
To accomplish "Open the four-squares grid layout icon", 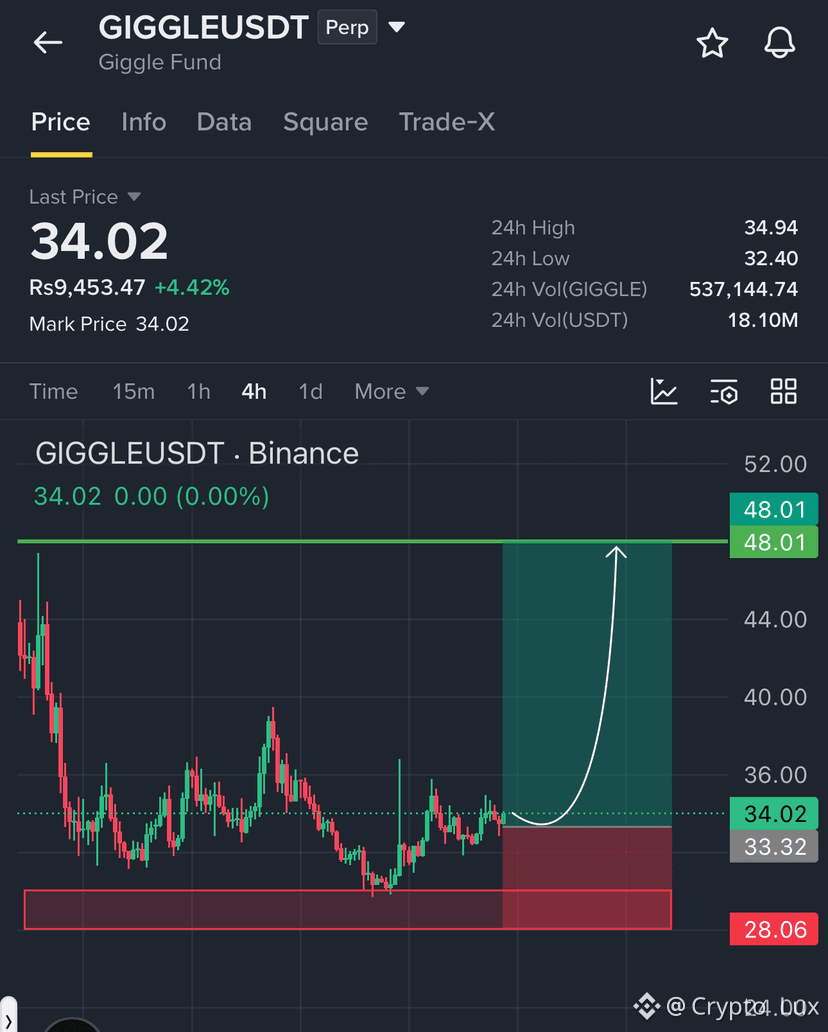I will (x=783, y=391).
